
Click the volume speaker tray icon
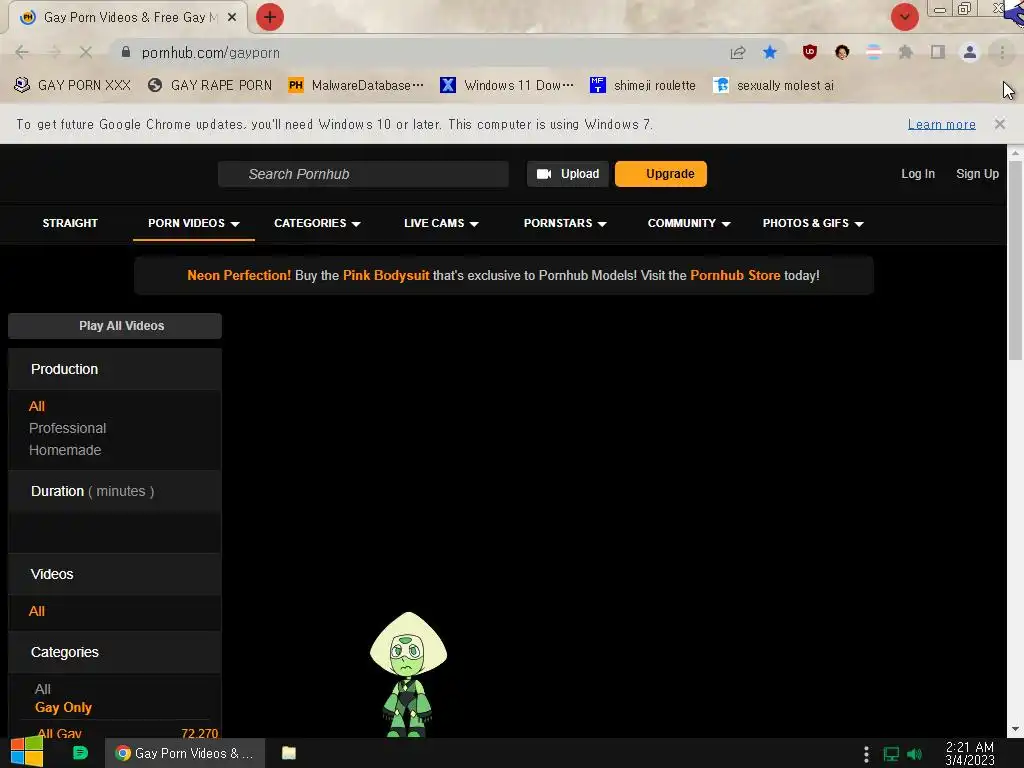pyautogui.click(x=914, y=754)
